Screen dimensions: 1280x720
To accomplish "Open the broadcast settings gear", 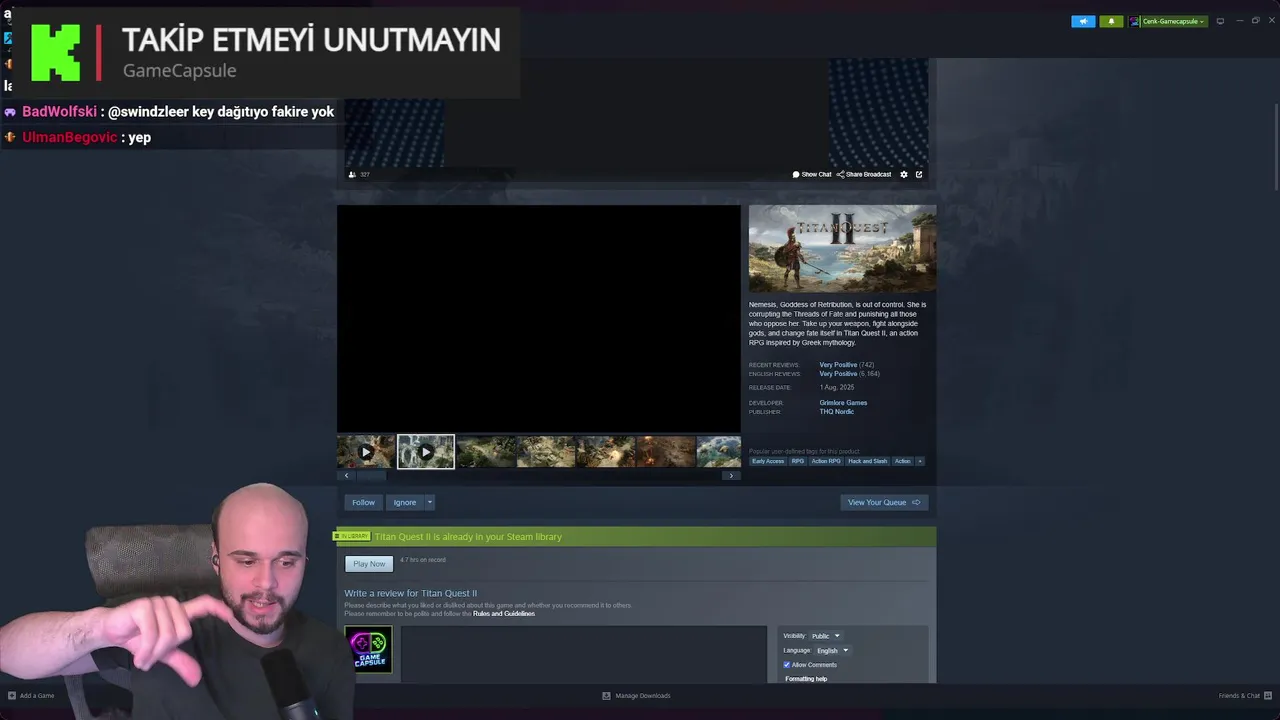I will click(904, 174).
